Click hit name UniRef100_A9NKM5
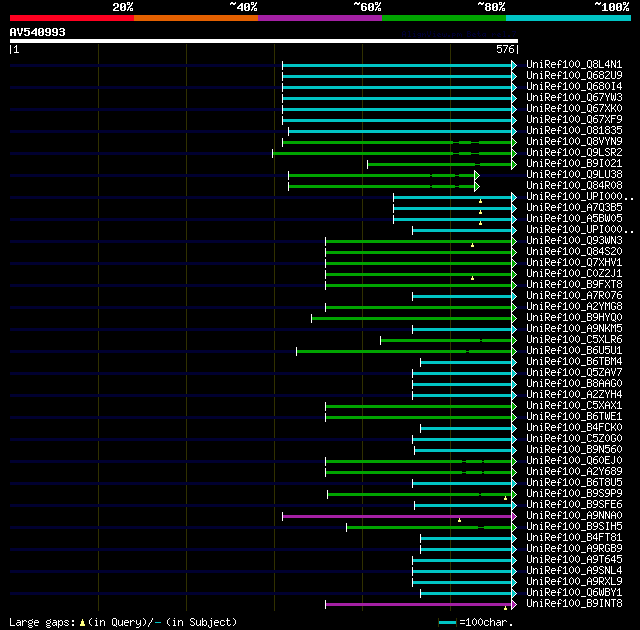The image size is (640, 630). [x=574, y=329]
